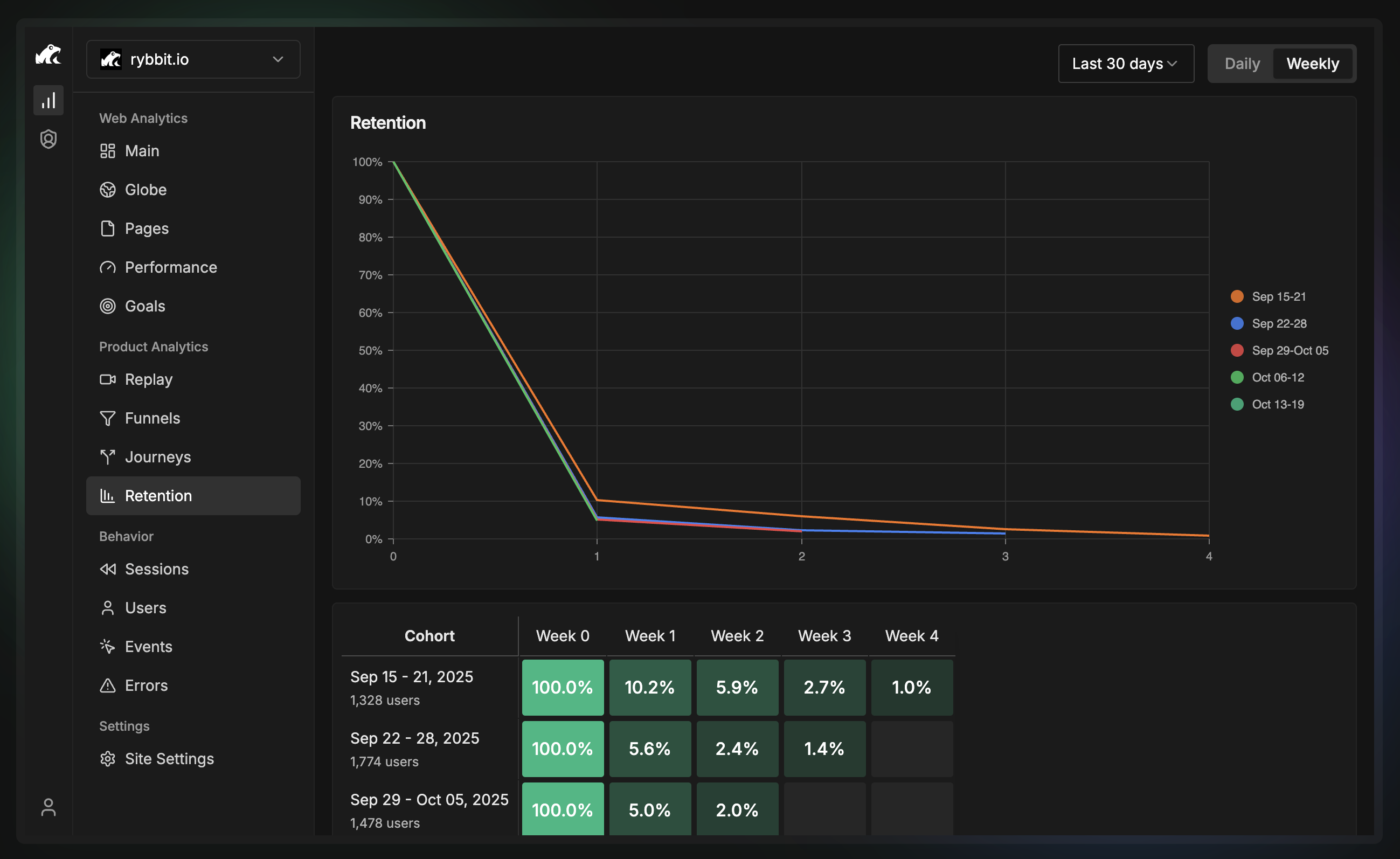1400x859 pixels.
Task: Open the analytics bar chart sidebar icon
Action: tap(48, 101)
